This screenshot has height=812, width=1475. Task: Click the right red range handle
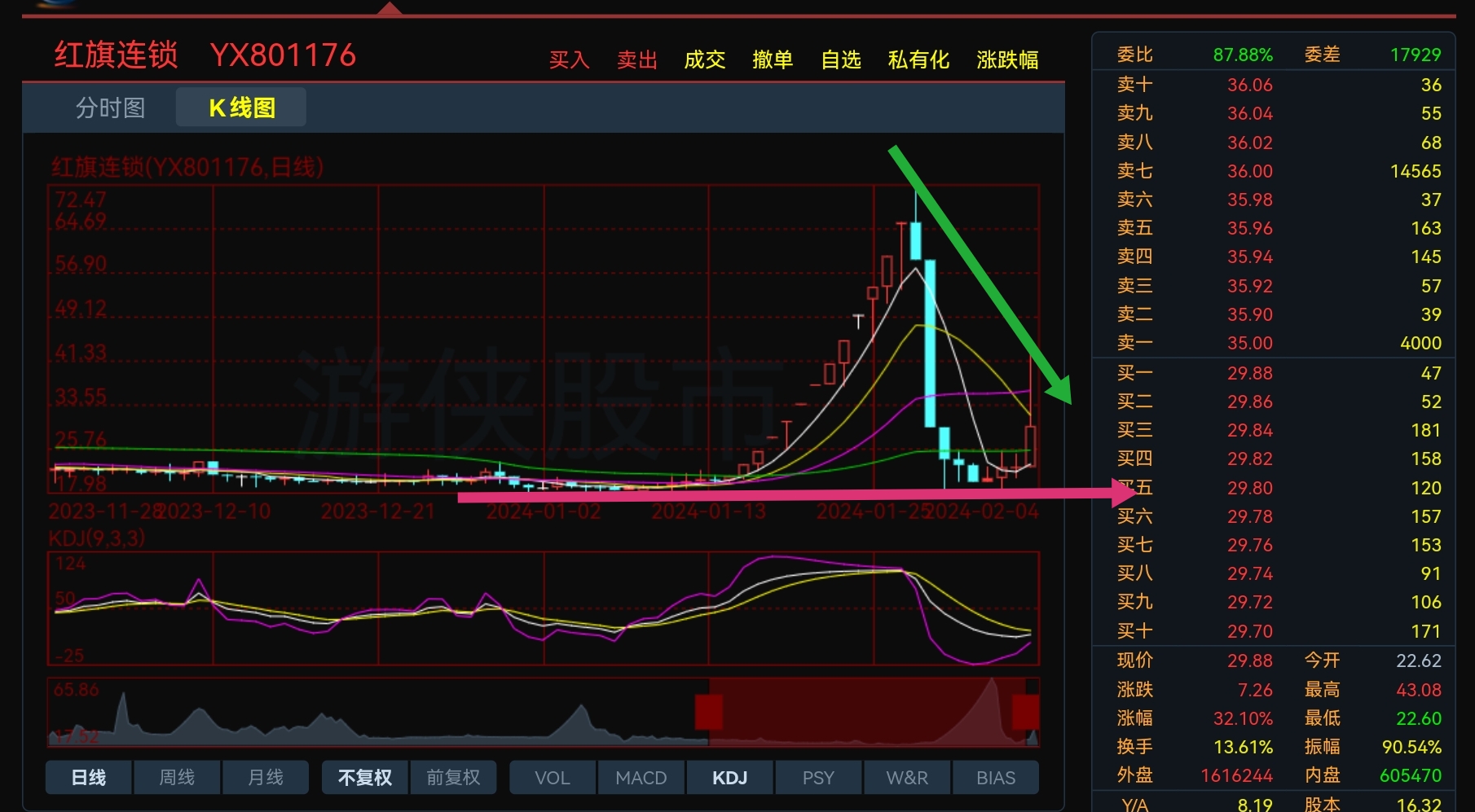coord(1025,712)
